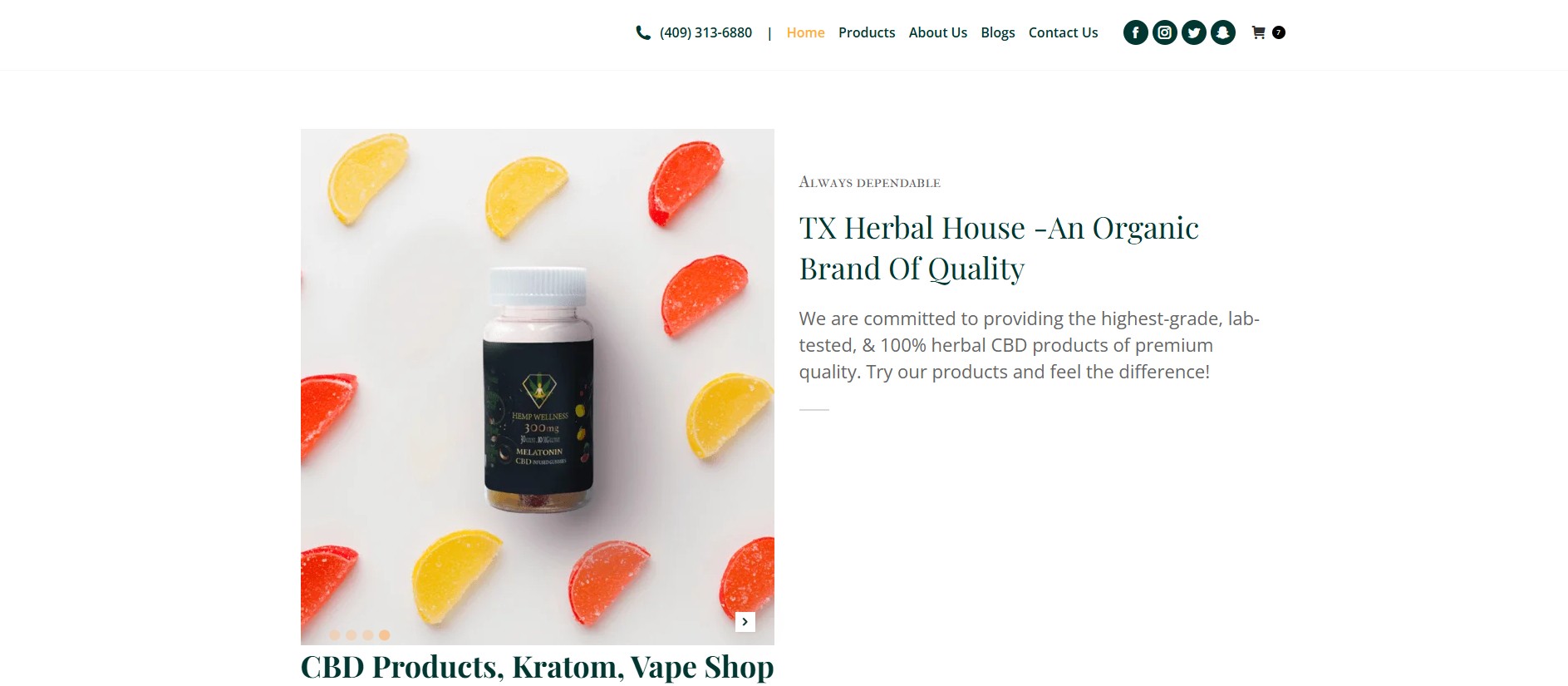Select the second carousel dot
1568x686 pixels.
tap(351, 634)
